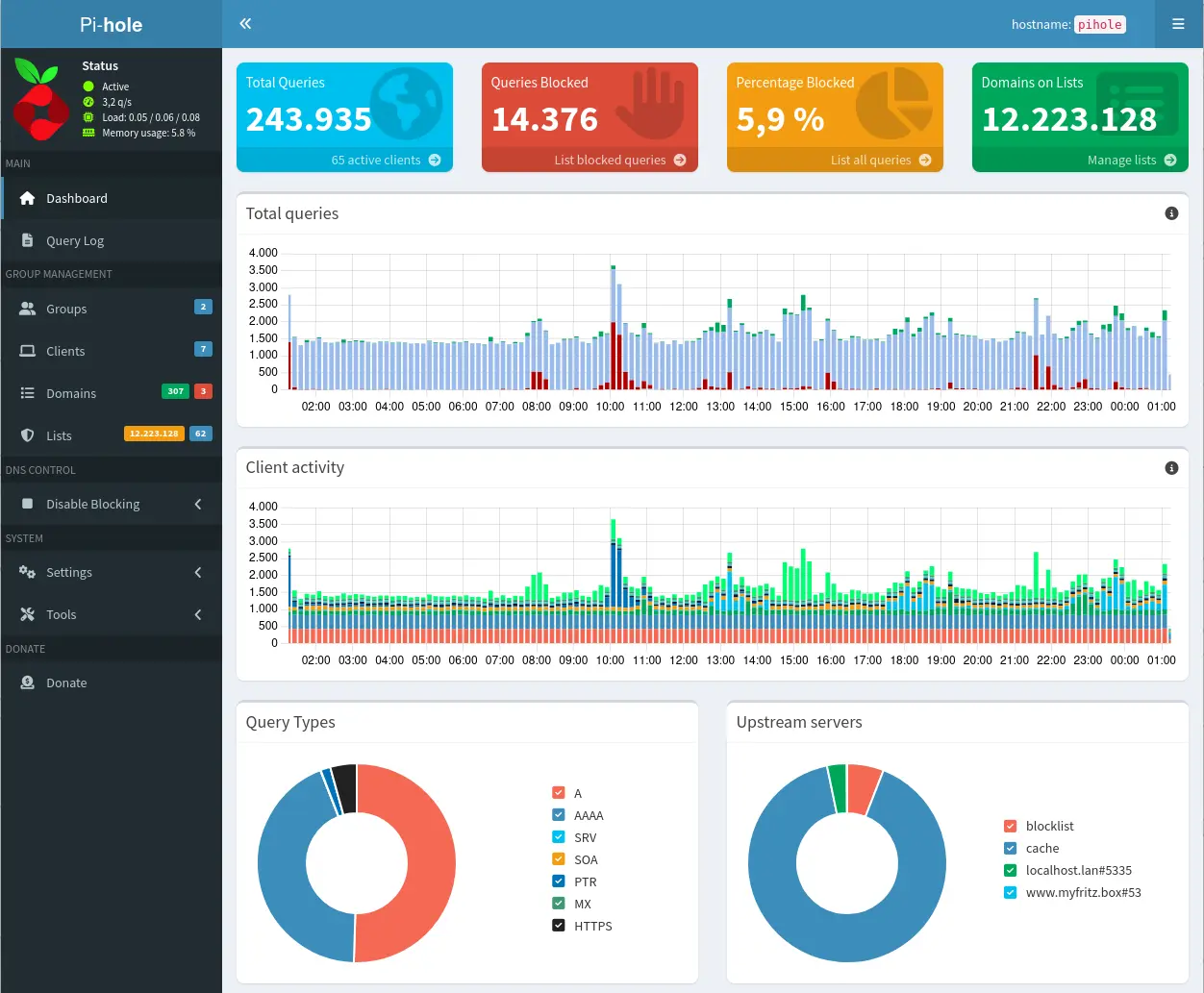The image size is (1204, 993).
Task: Expand the Disable Blocking submenu
Action: pos(198,504)
